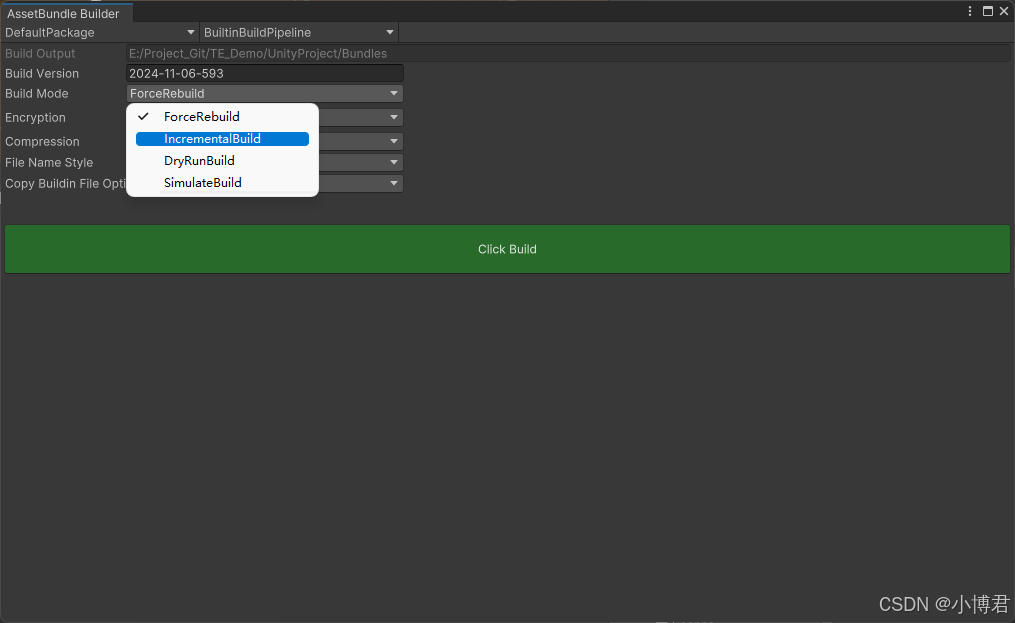Open the DefaultPackage dropdown
Viewport: 1015px width, 623px height.
click(100, 32)
